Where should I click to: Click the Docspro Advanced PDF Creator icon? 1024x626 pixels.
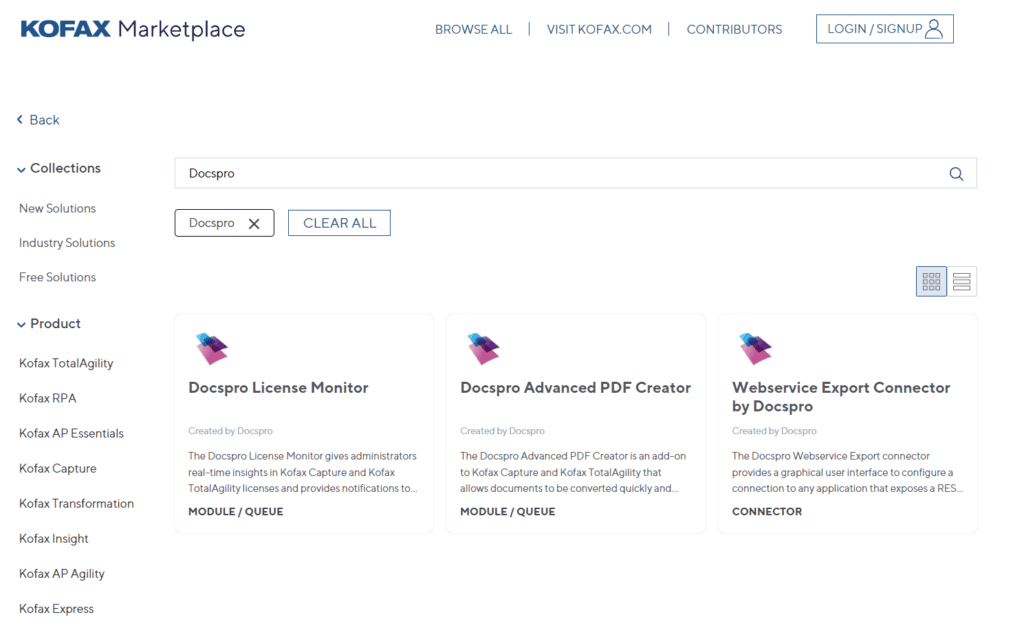click(x=482, y=348)
